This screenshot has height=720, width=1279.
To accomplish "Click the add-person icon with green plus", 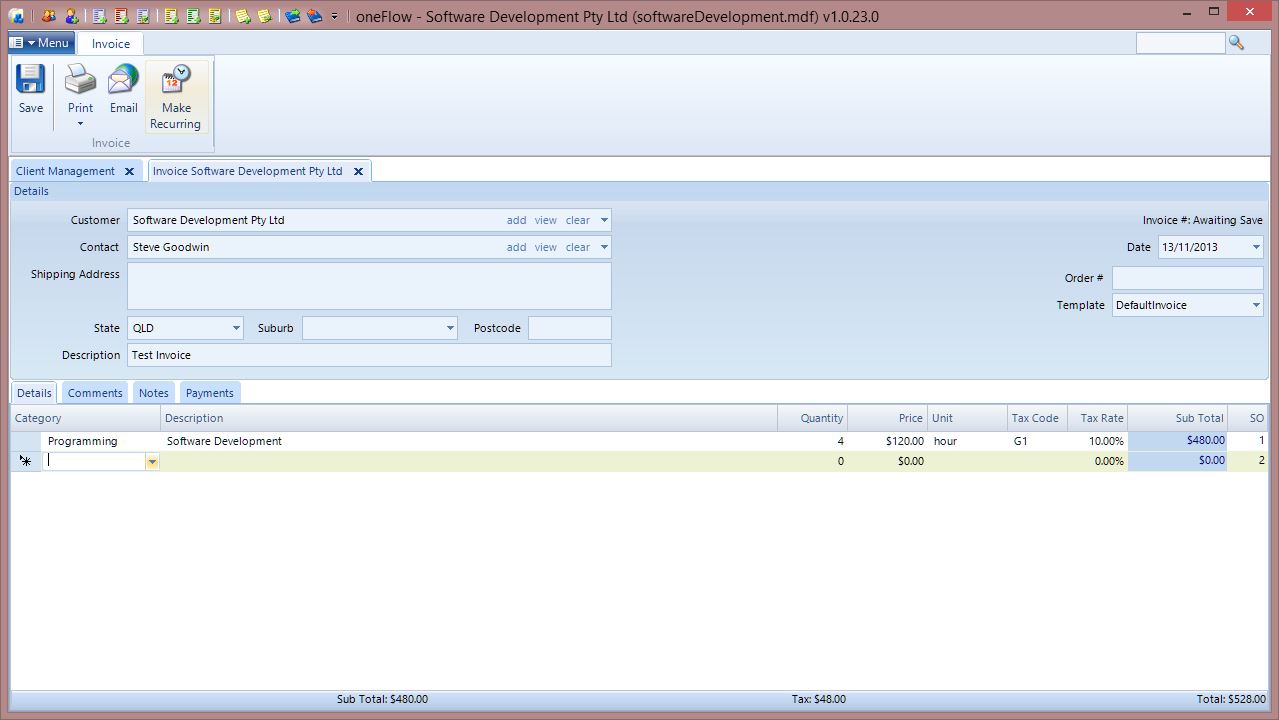I will point(72,16).
